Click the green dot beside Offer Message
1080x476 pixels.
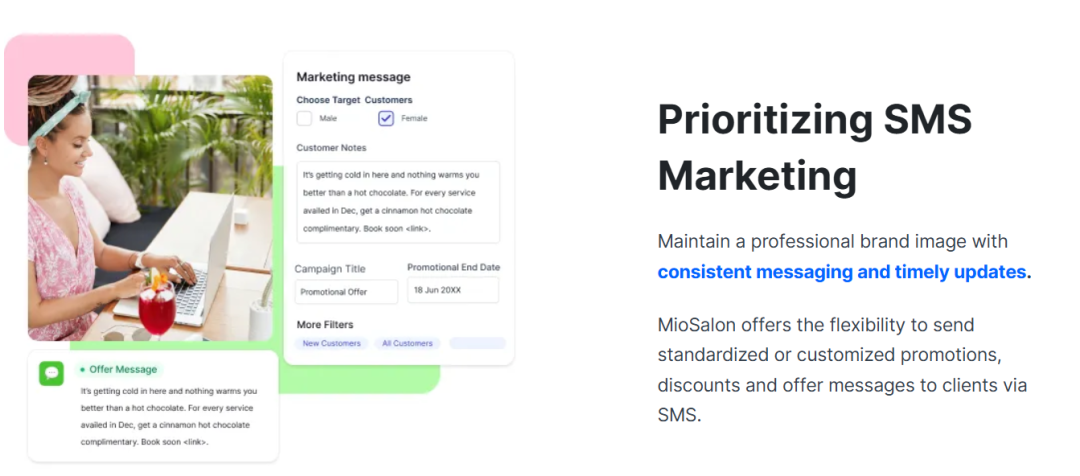[x=82, y=370]
